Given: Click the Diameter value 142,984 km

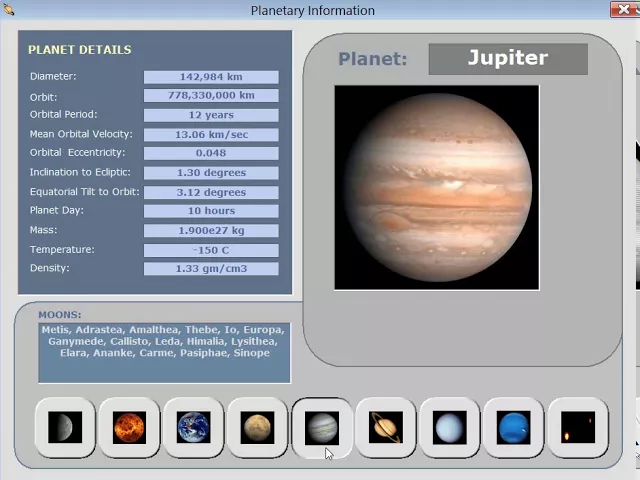Looking at the screenshot, I should (x=211, y=77).
